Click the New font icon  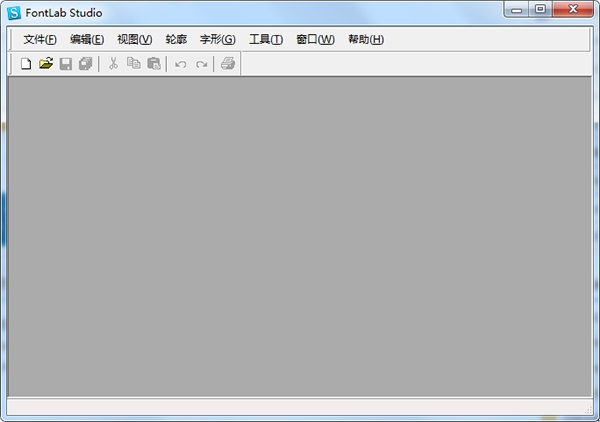(x=26, y=64)
